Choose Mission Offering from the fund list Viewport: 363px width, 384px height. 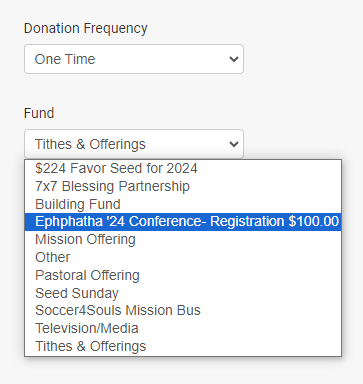pyautogui.click(x=183, y=239)
